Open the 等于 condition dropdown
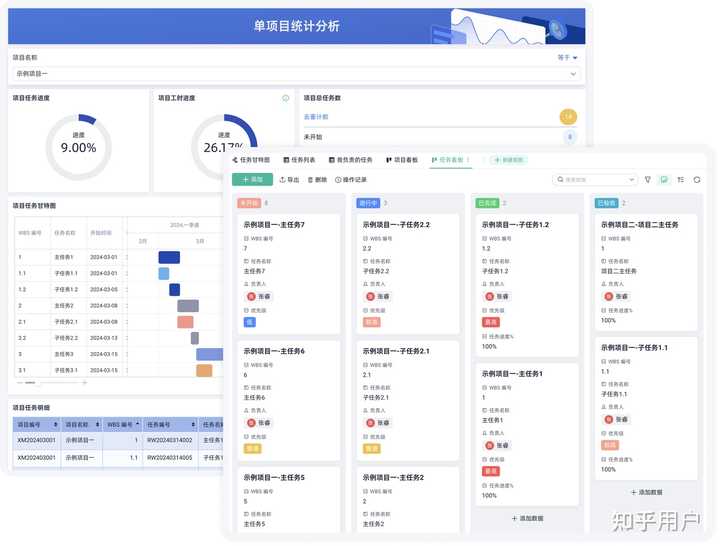This screenshot has height=546, width=720. [x=568, y=57]
